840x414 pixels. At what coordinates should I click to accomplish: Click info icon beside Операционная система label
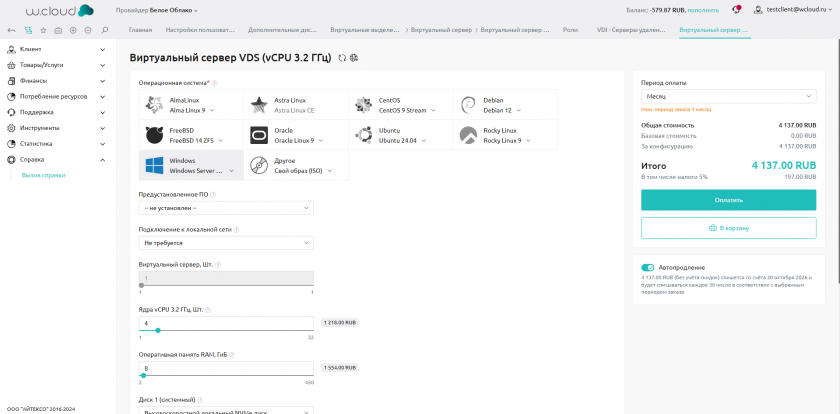pos(214,83)
